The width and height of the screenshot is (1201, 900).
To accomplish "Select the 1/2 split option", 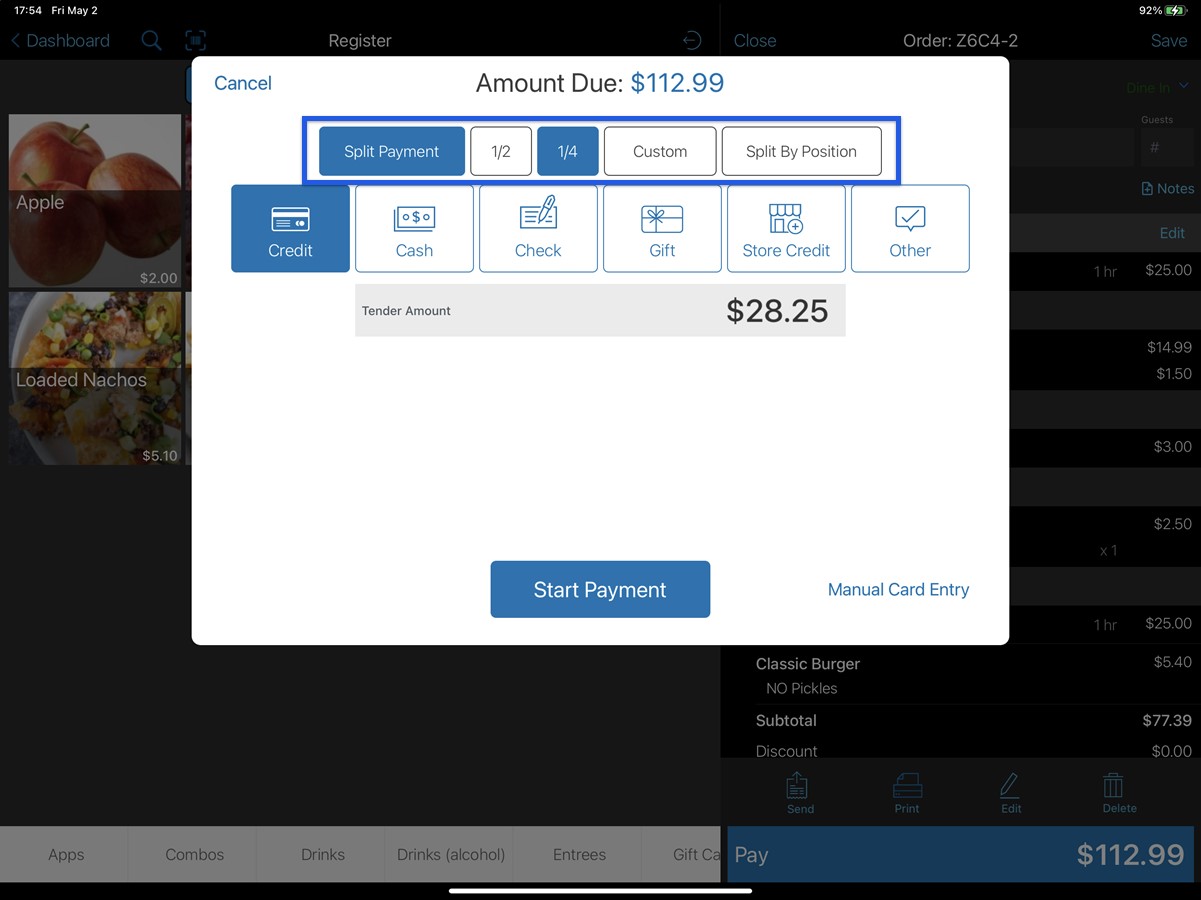I will [501, 151].
